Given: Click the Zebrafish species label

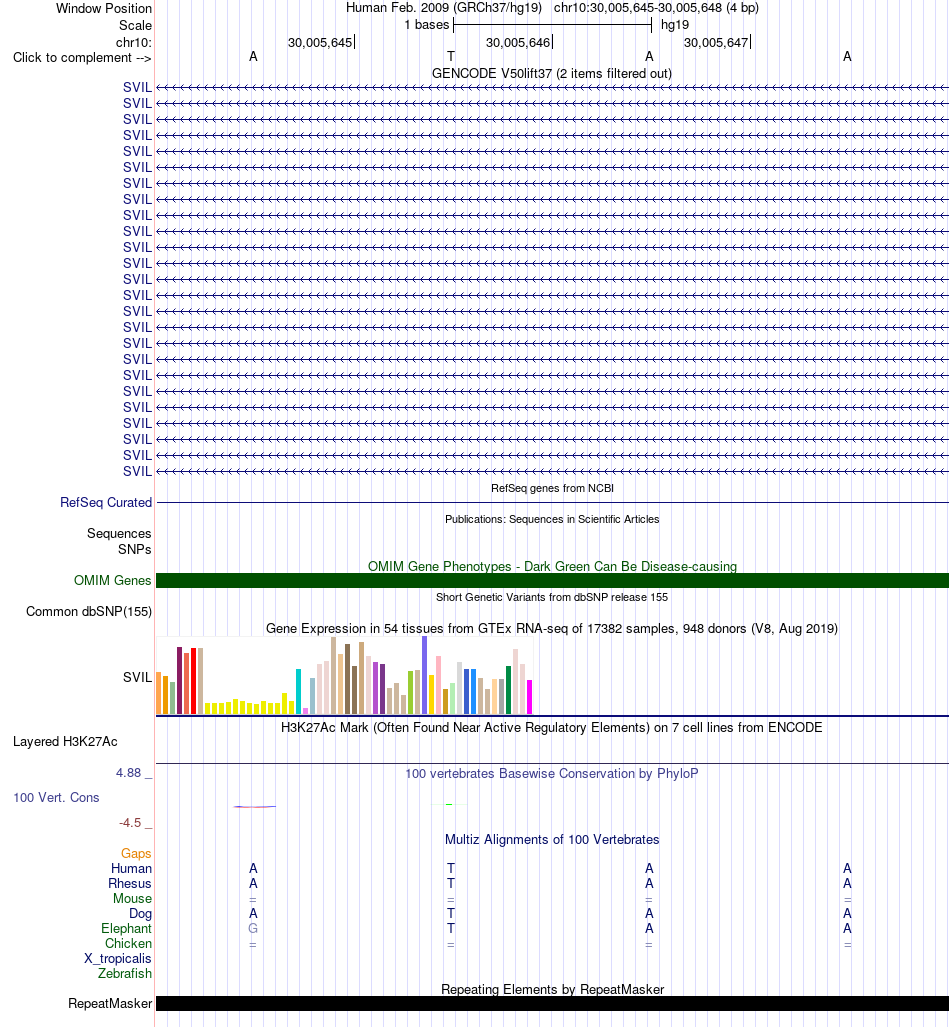Looking at the screenshot, I should point(124,974).
